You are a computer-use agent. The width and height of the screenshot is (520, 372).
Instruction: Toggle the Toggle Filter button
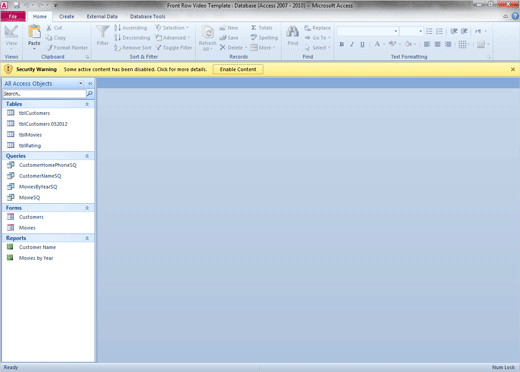pyautogui.click(x=174, y=48)
